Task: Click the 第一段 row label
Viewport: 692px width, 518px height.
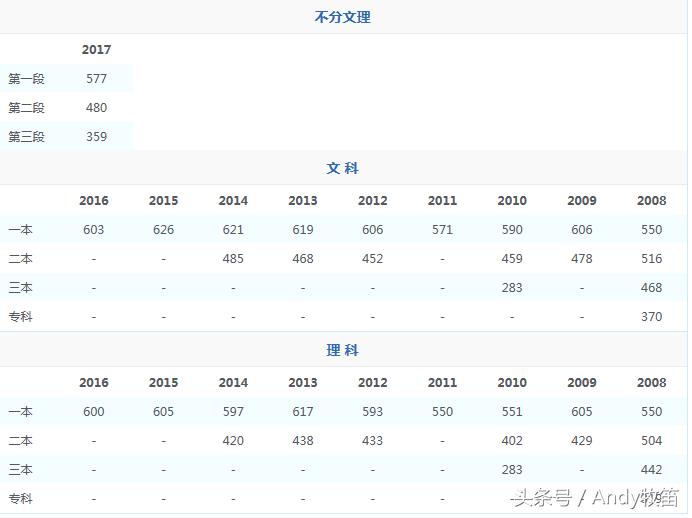Action: (x=26, y=79)
